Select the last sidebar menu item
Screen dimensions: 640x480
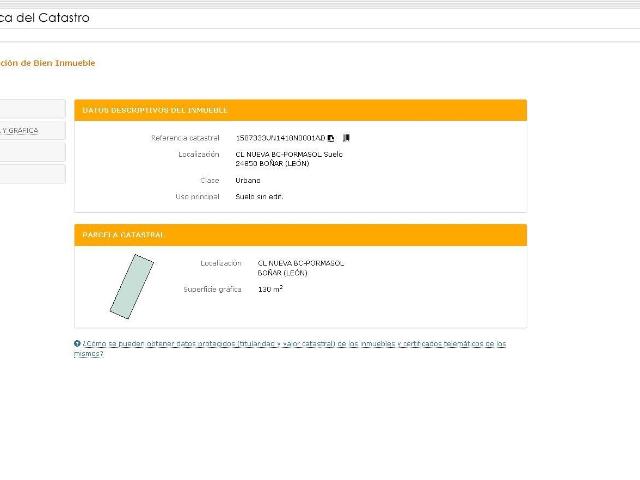32,174
